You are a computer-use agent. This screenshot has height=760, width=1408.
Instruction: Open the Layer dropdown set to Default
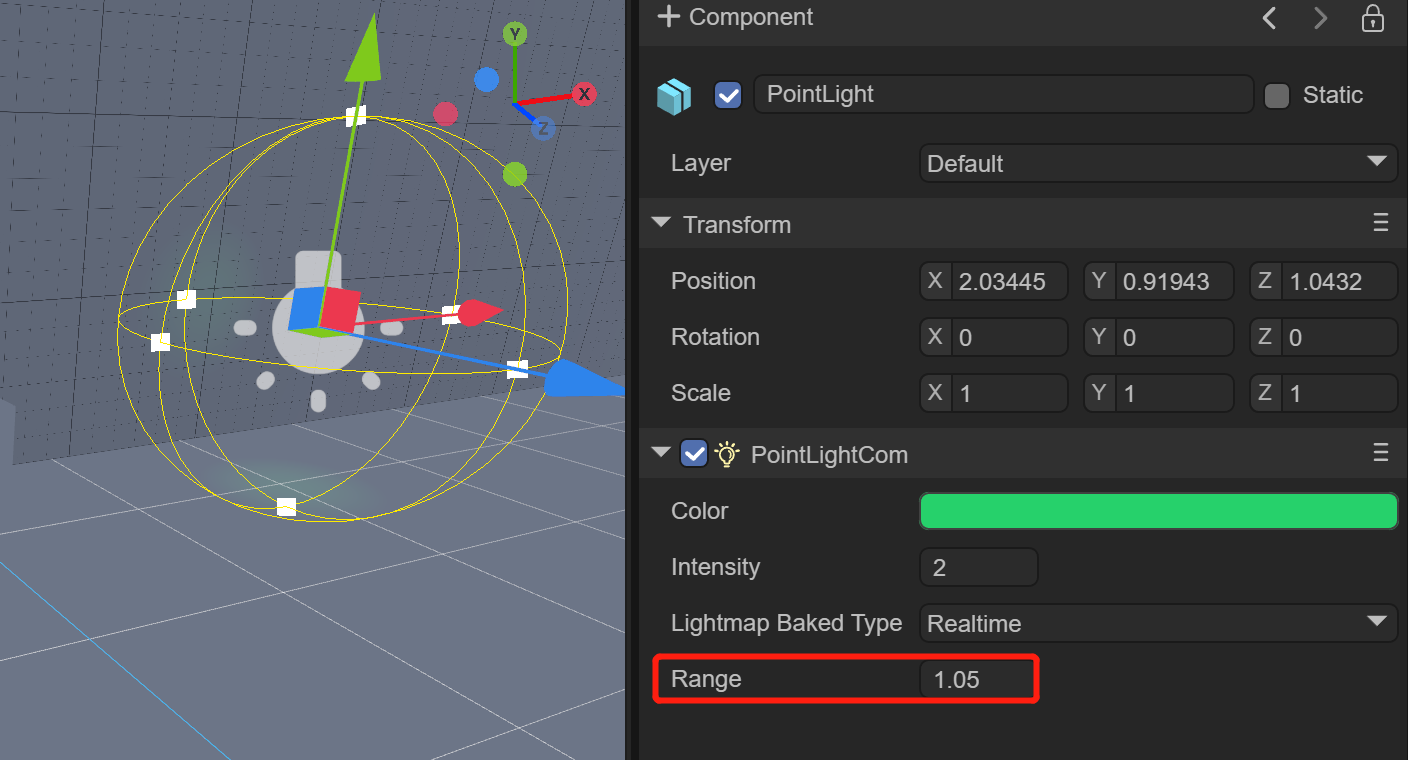1157,163
